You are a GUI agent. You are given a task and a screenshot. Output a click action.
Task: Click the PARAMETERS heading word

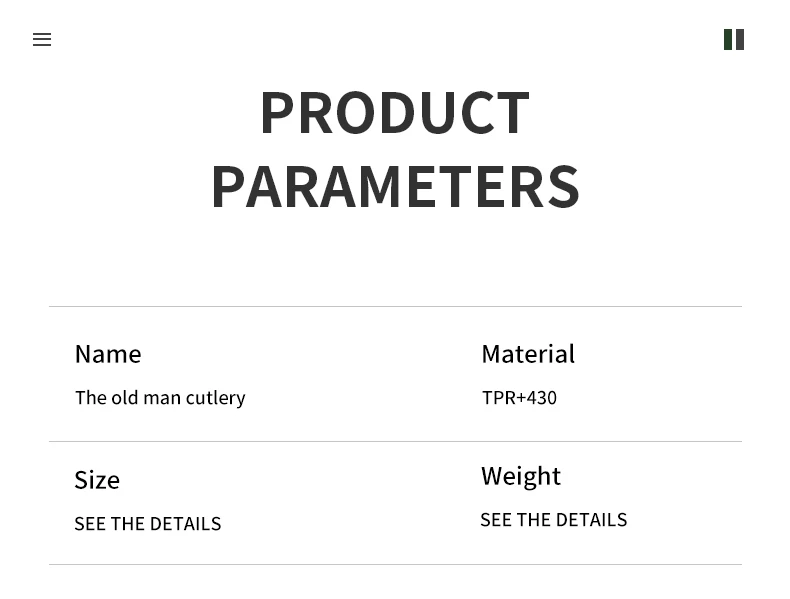click(x=394, y=187)
